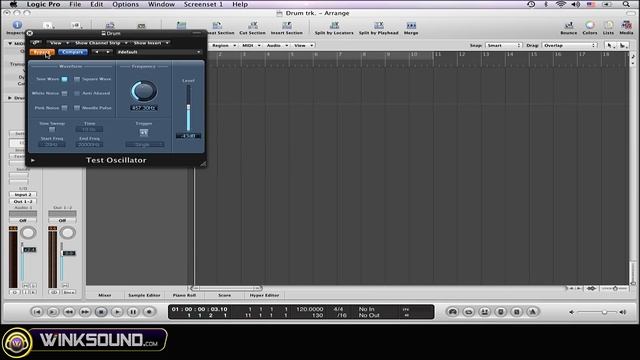
Task: Toggle the Sine Sweep checkbox
Action: [x=52, y=129]
